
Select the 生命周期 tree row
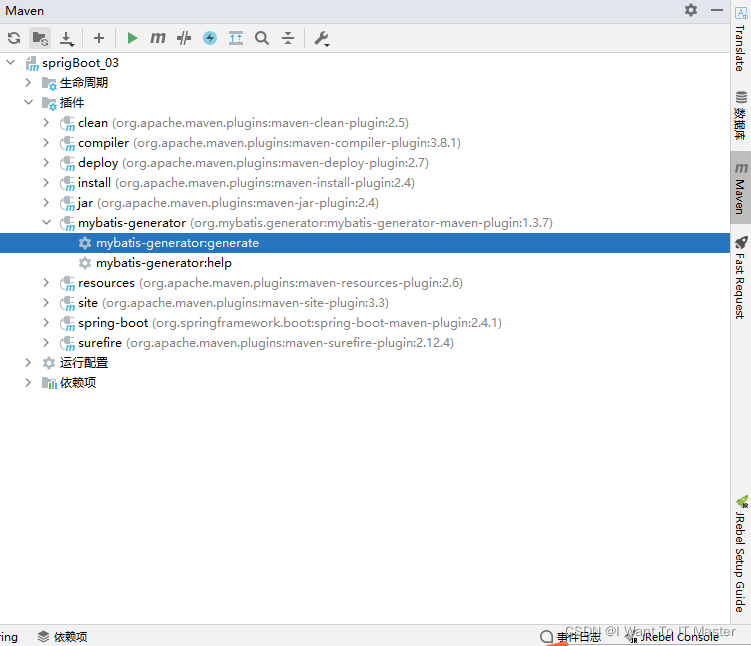pos(365,83)
